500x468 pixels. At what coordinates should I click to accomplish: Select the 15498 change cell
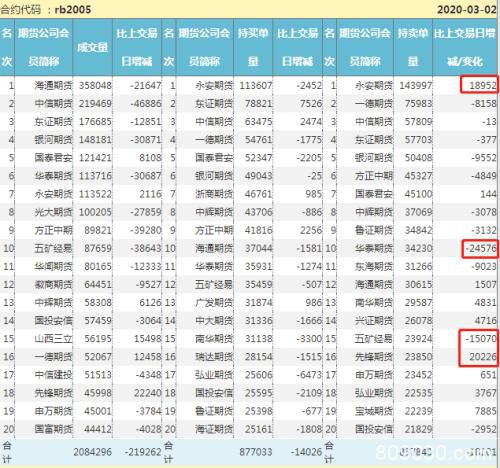point(148,339)
